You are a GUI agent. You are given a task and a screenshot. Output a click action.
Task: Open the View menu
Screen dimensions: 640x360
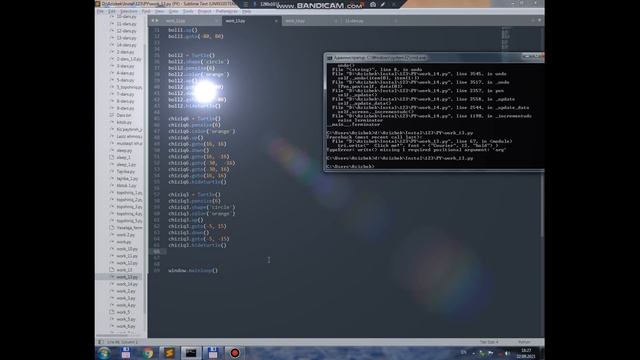pos(160,11)
